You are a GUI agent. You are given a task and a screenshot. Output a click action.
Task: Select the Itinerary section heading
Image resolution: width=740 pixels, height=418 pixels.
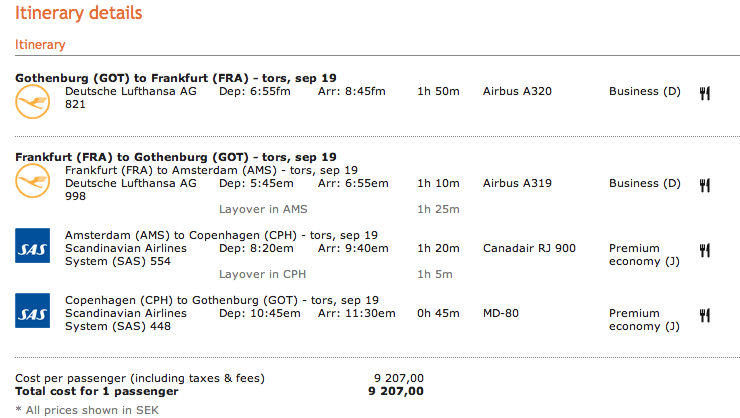pyautogui.click(x=40, y=45)
